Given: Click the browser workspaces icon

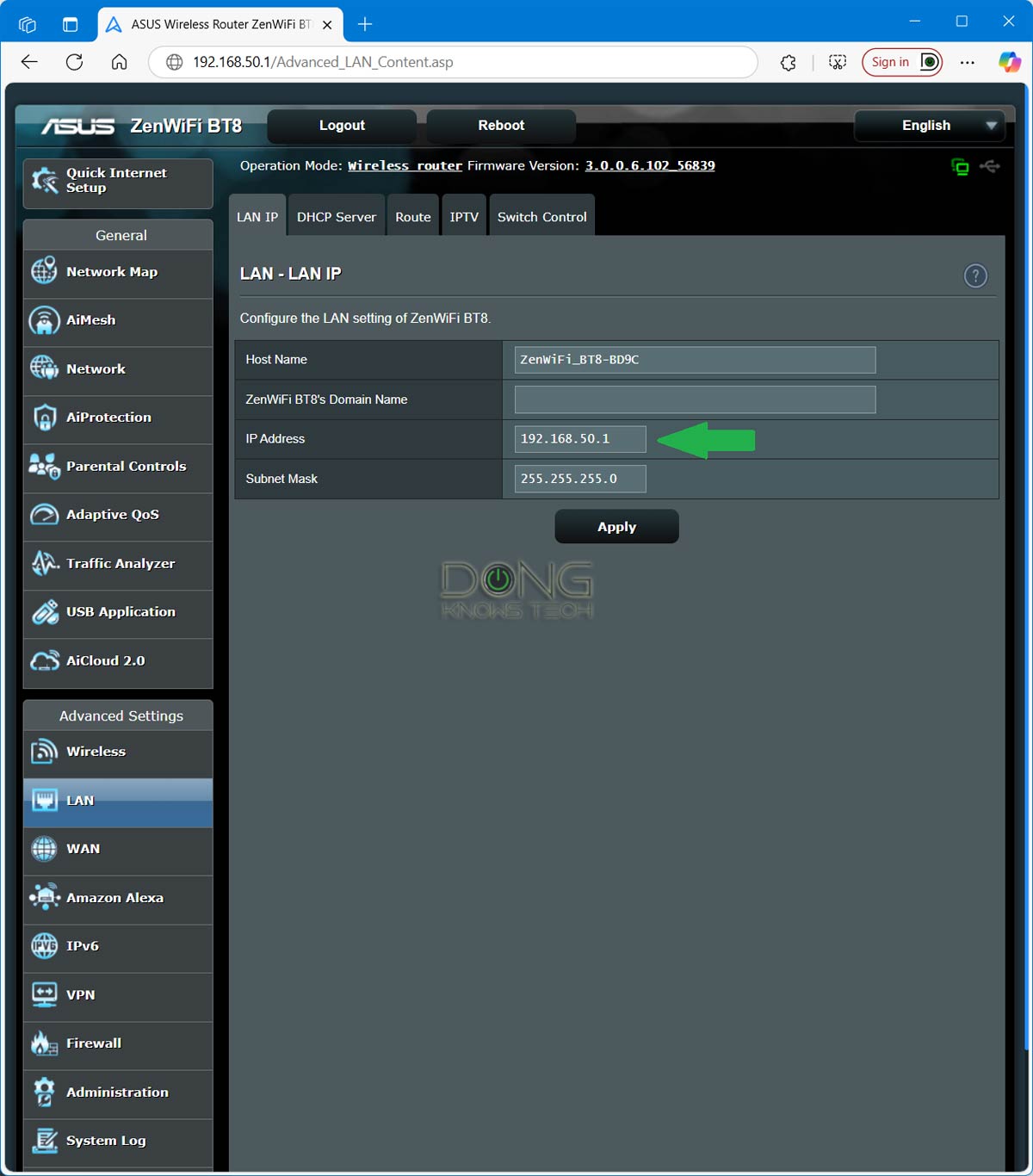Looking at the screenshot, I should [x=28, y=24].
